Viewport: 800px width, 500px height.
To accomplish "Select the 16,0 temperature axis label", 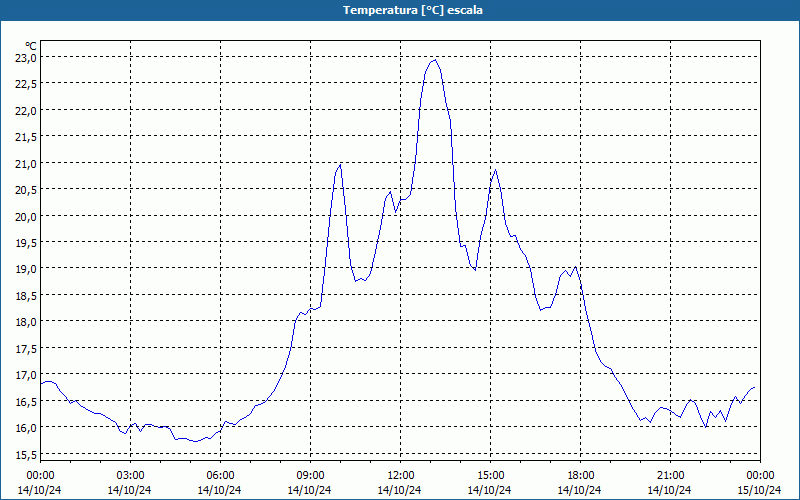I will [x=26, y=428].
